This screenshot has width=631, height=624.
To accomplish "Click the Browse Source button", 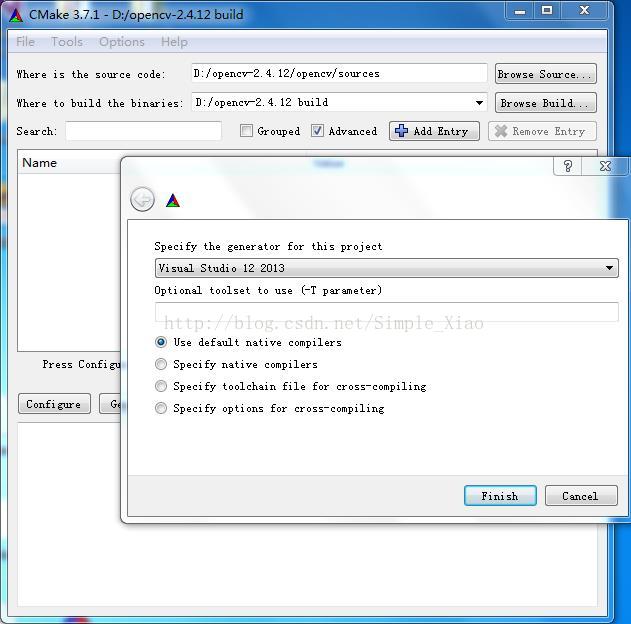I will coord(546,74).
